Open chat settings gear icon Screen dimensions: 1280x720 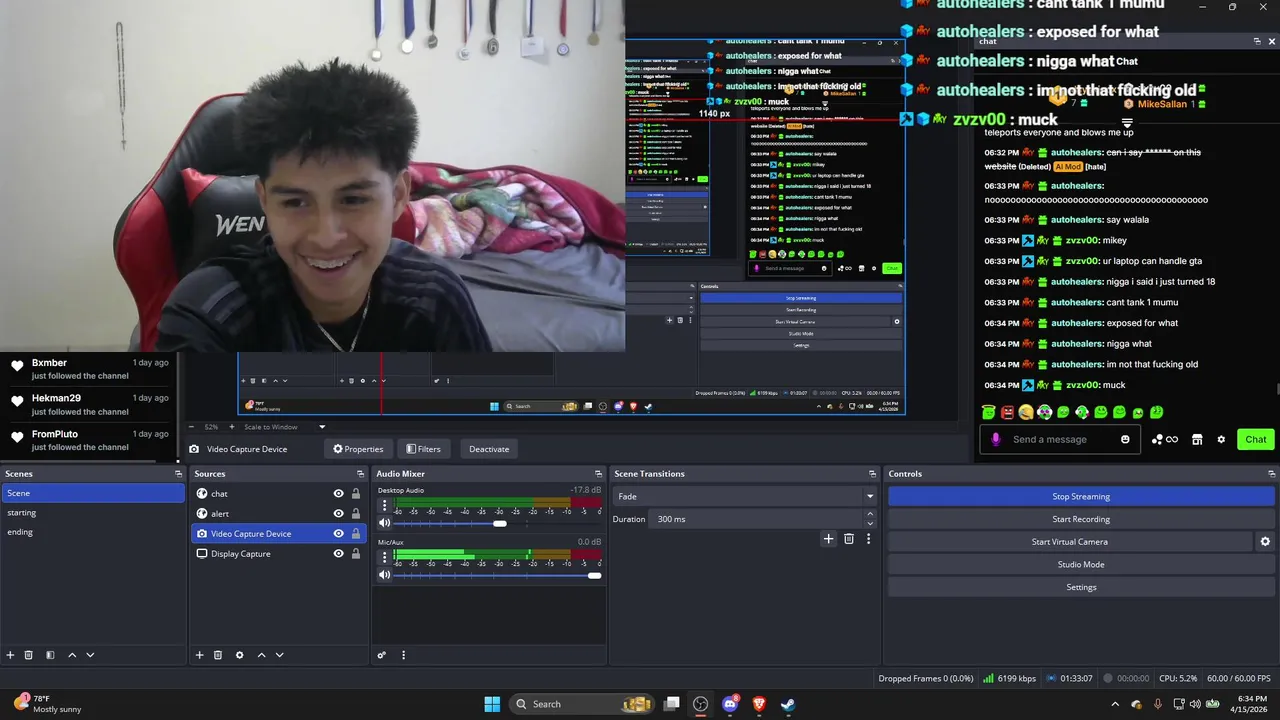(1221, 439)
